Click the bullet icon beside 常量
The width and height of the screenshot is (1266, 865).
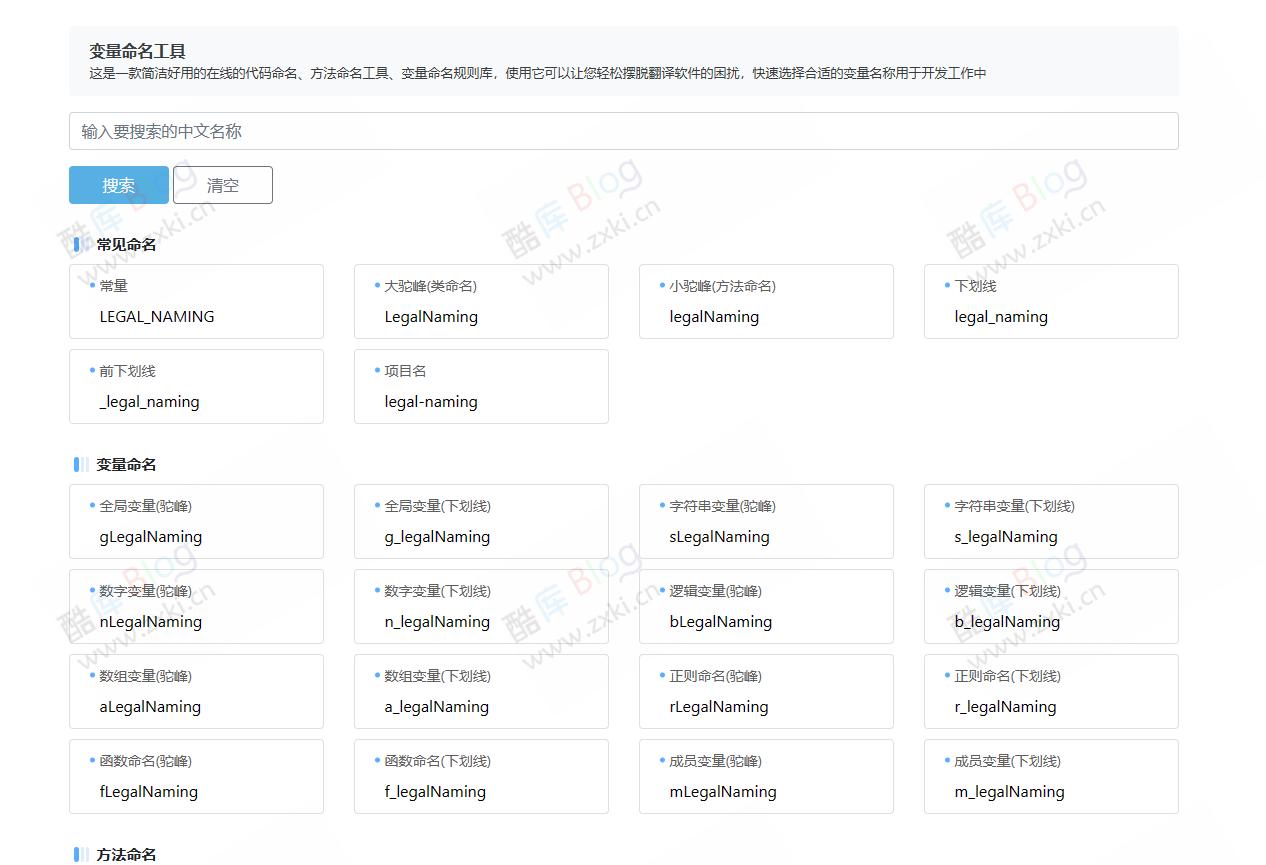coord(92,285)
